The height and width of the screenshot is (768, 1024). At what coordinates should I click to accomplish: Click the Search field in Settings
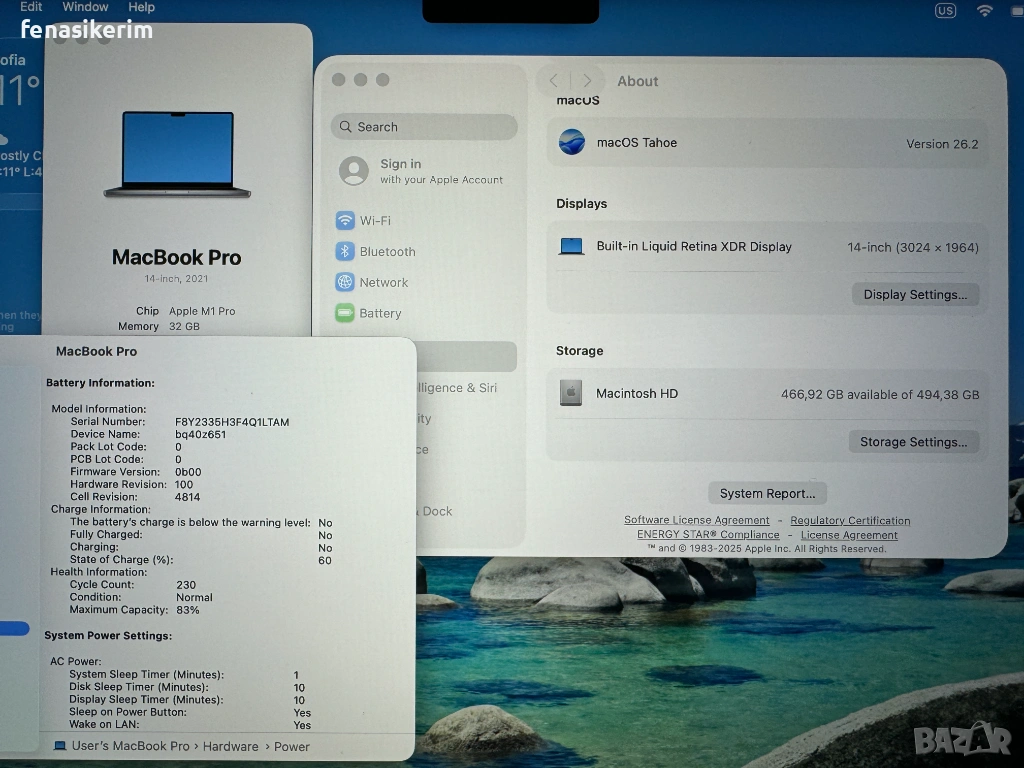click(425, 127)
